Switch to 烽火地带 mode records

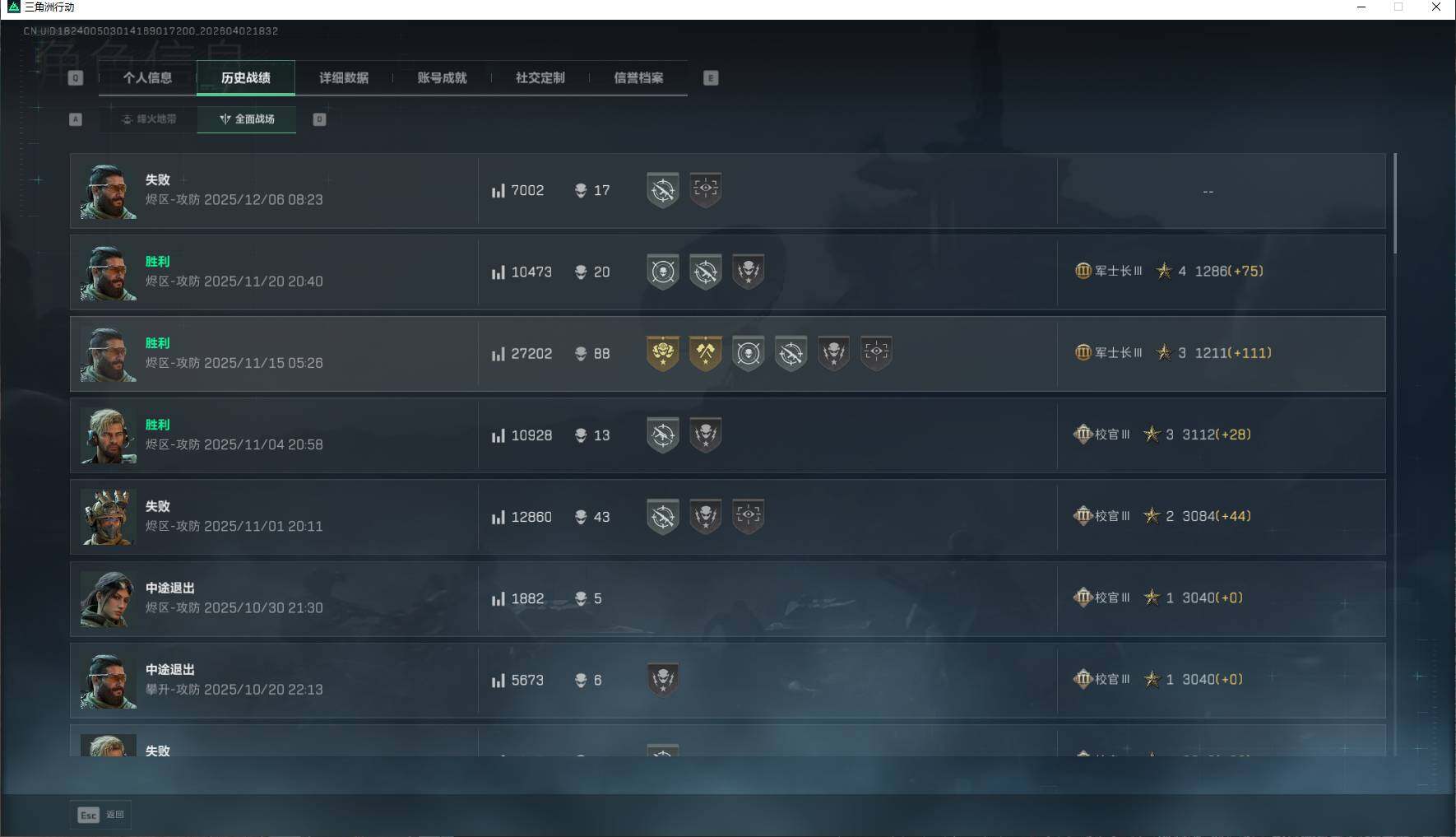tap(149, 119)
